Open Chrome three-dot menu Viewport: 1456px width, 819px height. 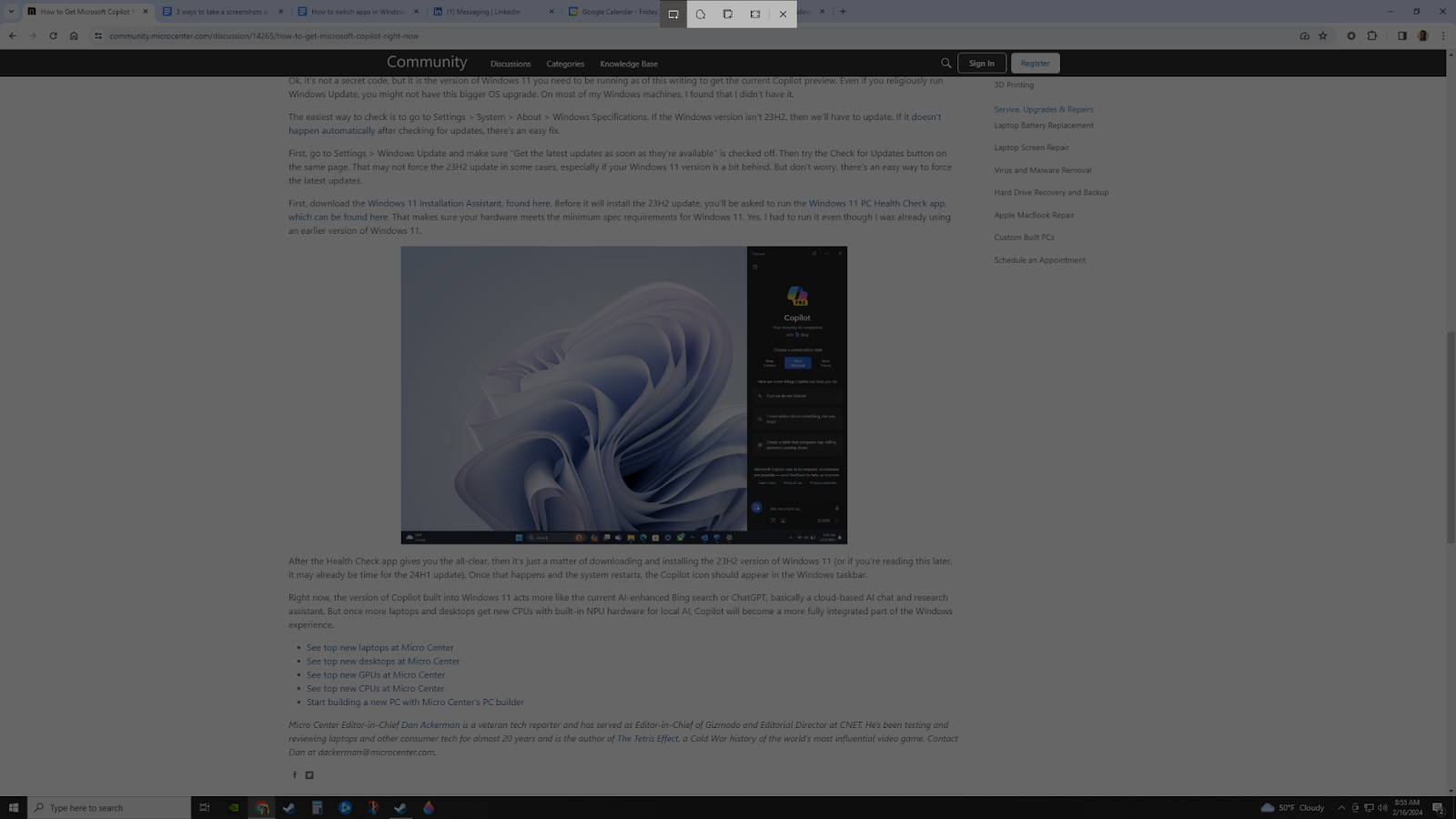(x=1443, y=36)
